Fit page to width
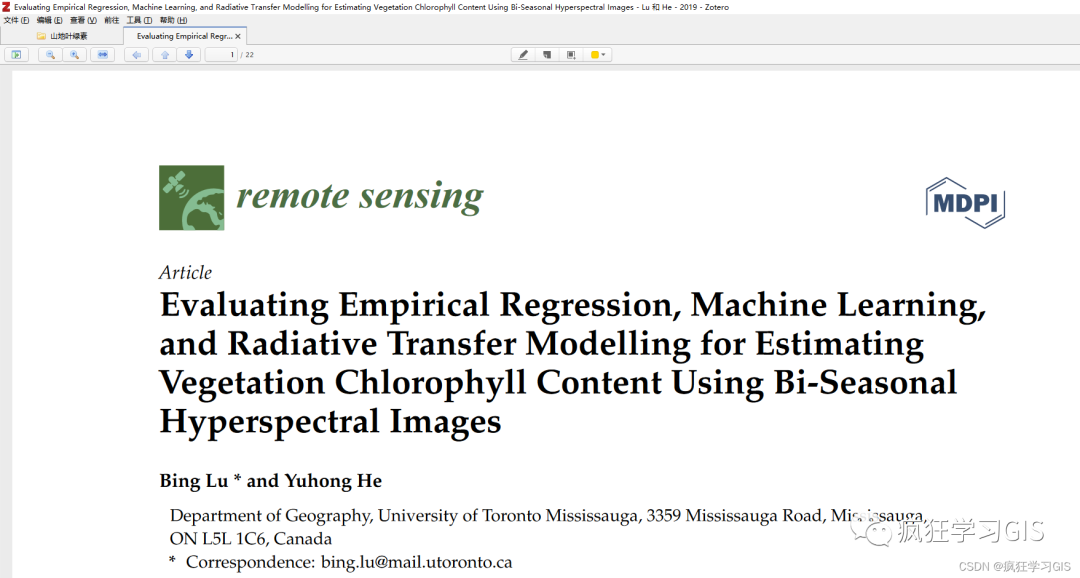 103,54
